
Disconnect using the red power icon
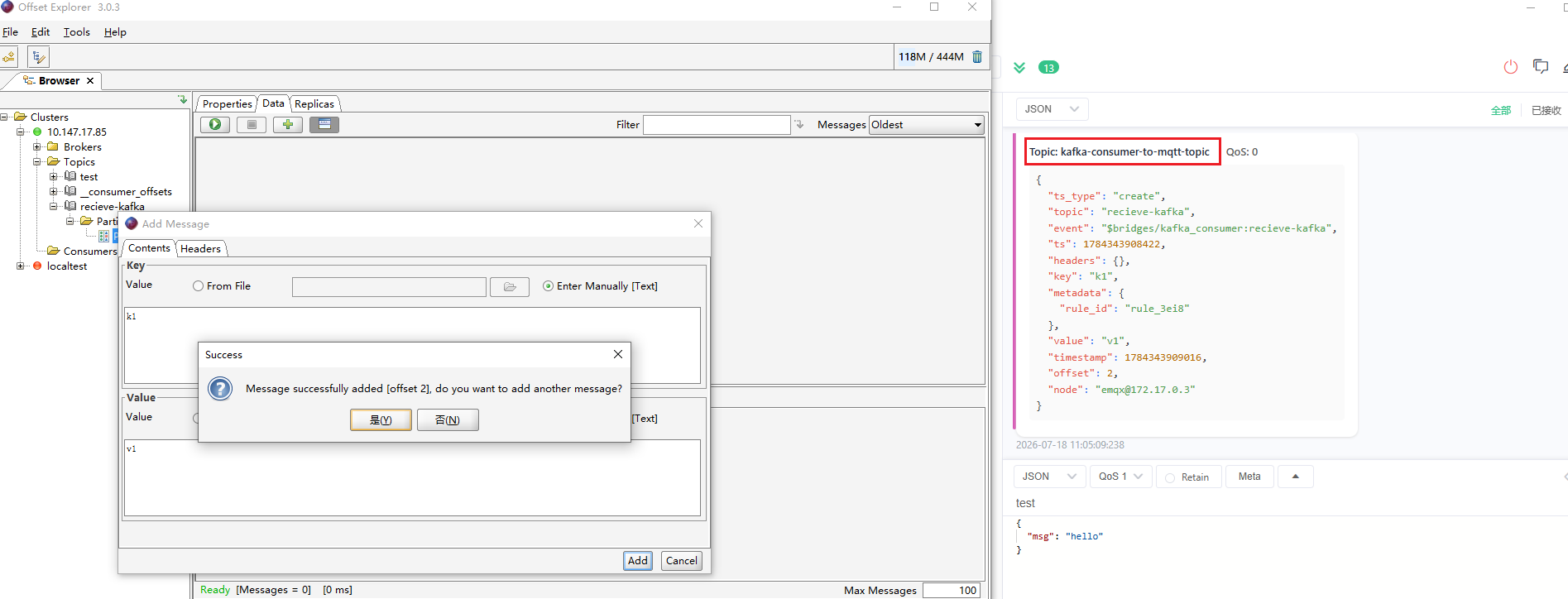pyautogui.click(x=1511, y=67)
